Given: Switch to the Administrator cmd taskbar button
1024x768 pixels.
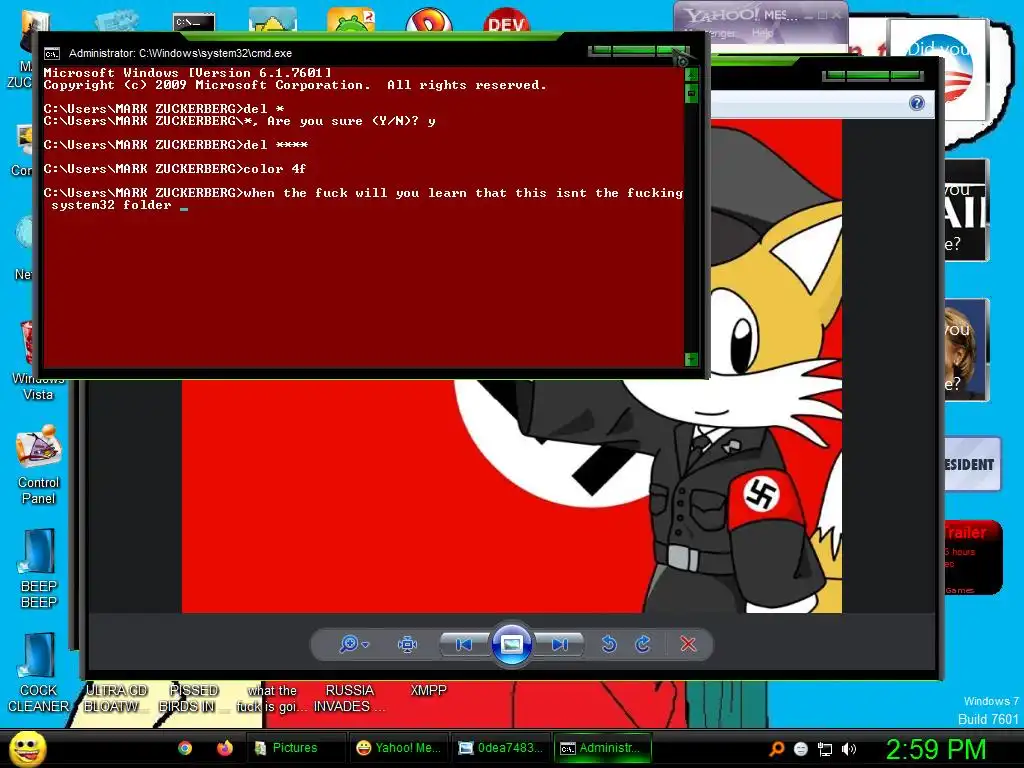Looking at the screenshot, I should pos(603,748).
